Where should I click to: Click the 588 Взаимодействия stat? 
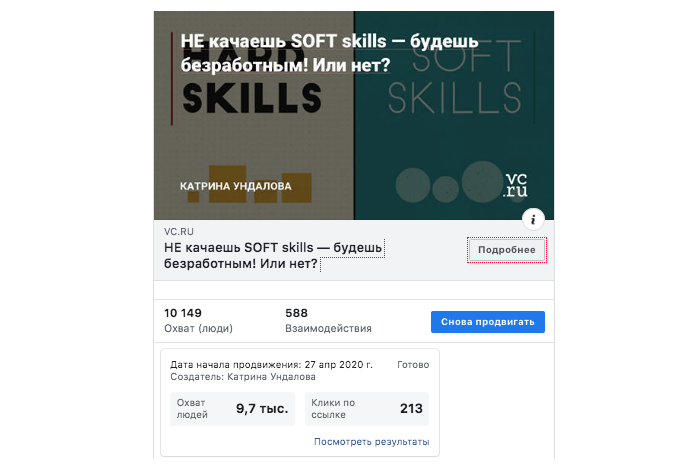328,321
